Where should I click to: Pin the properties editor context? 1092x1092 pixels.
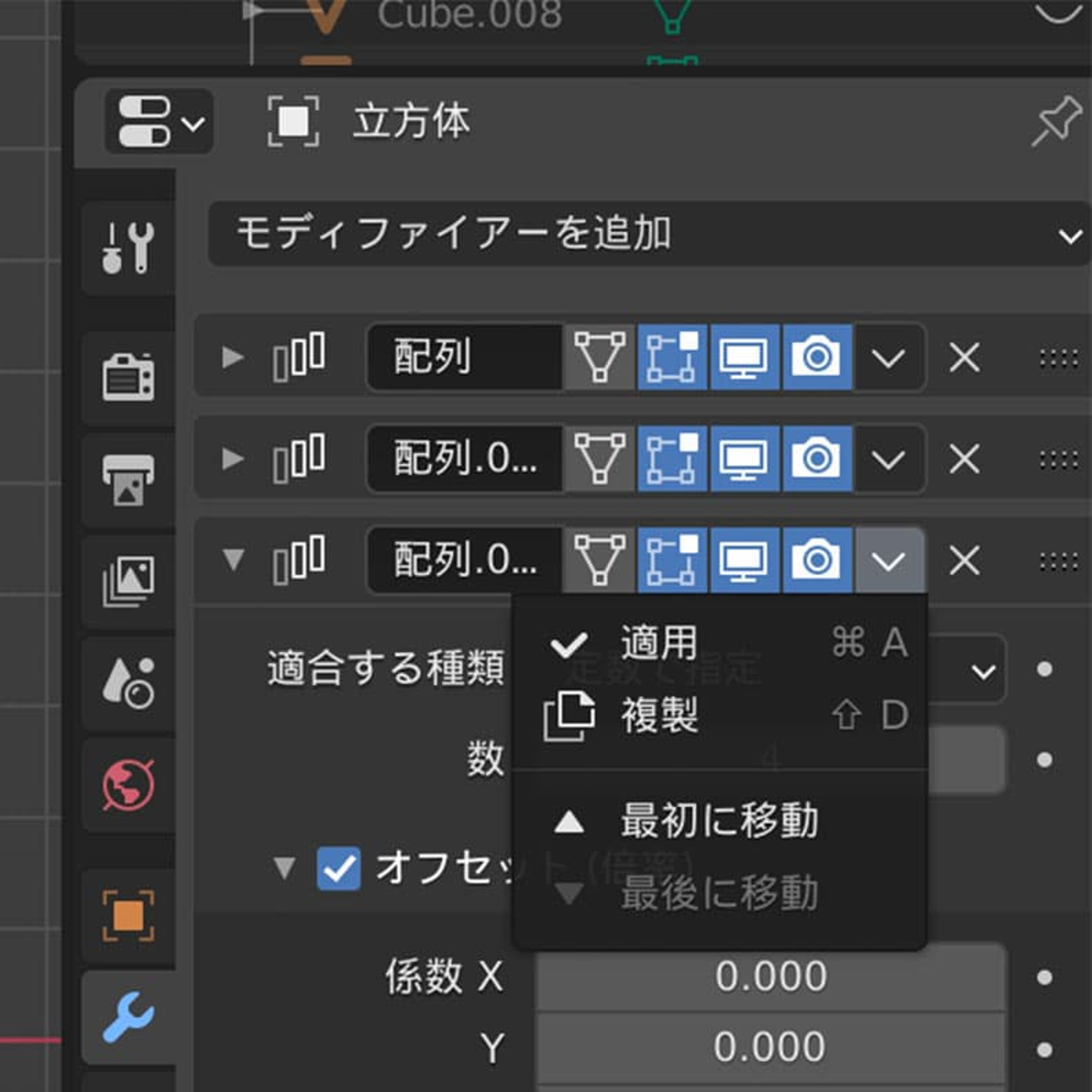1056,121
